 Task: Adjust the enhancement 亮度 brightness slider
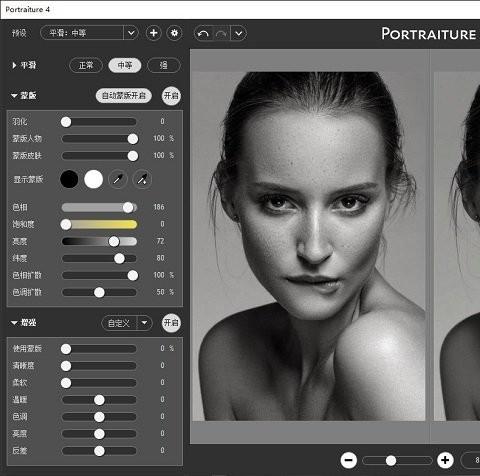[x=99, y=434]
